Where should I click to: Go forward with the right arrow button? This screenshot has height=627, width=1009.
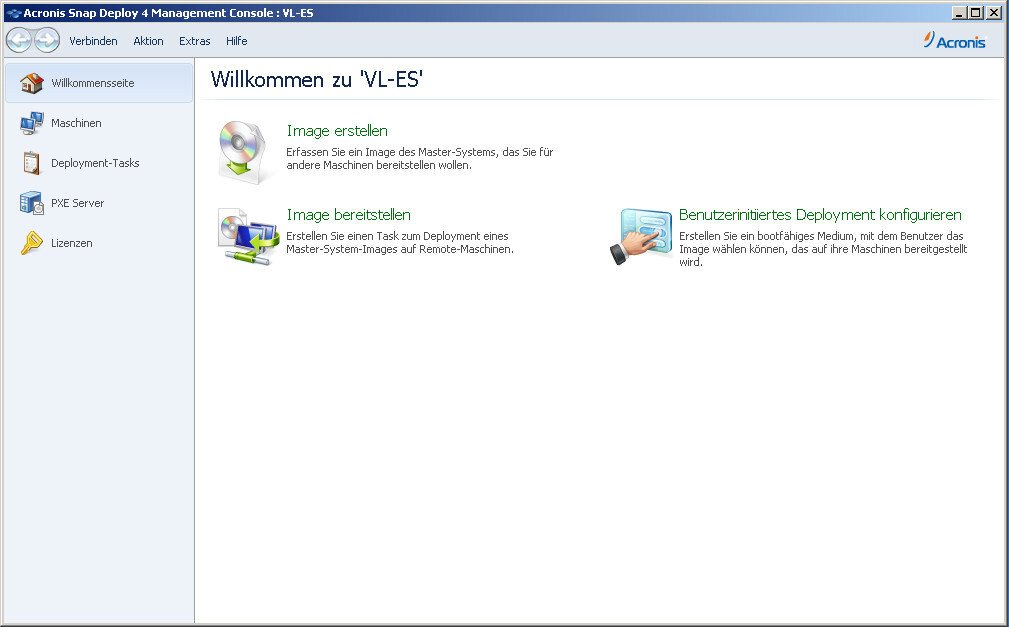[x=47, y=40]
